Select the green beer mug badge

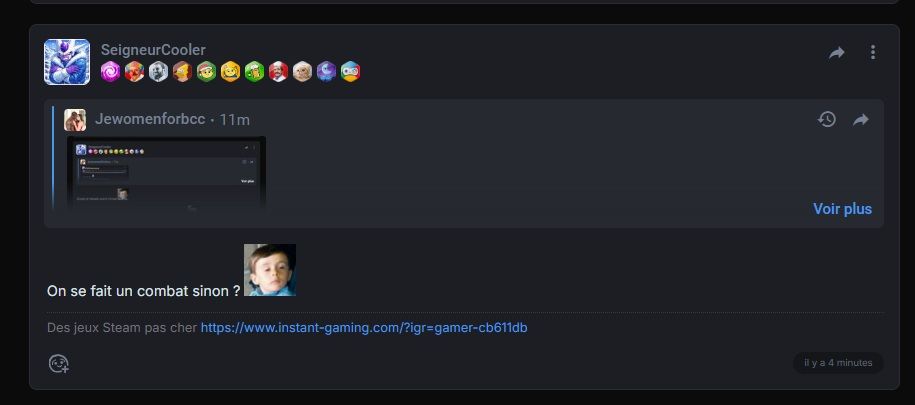click(254, 72)
